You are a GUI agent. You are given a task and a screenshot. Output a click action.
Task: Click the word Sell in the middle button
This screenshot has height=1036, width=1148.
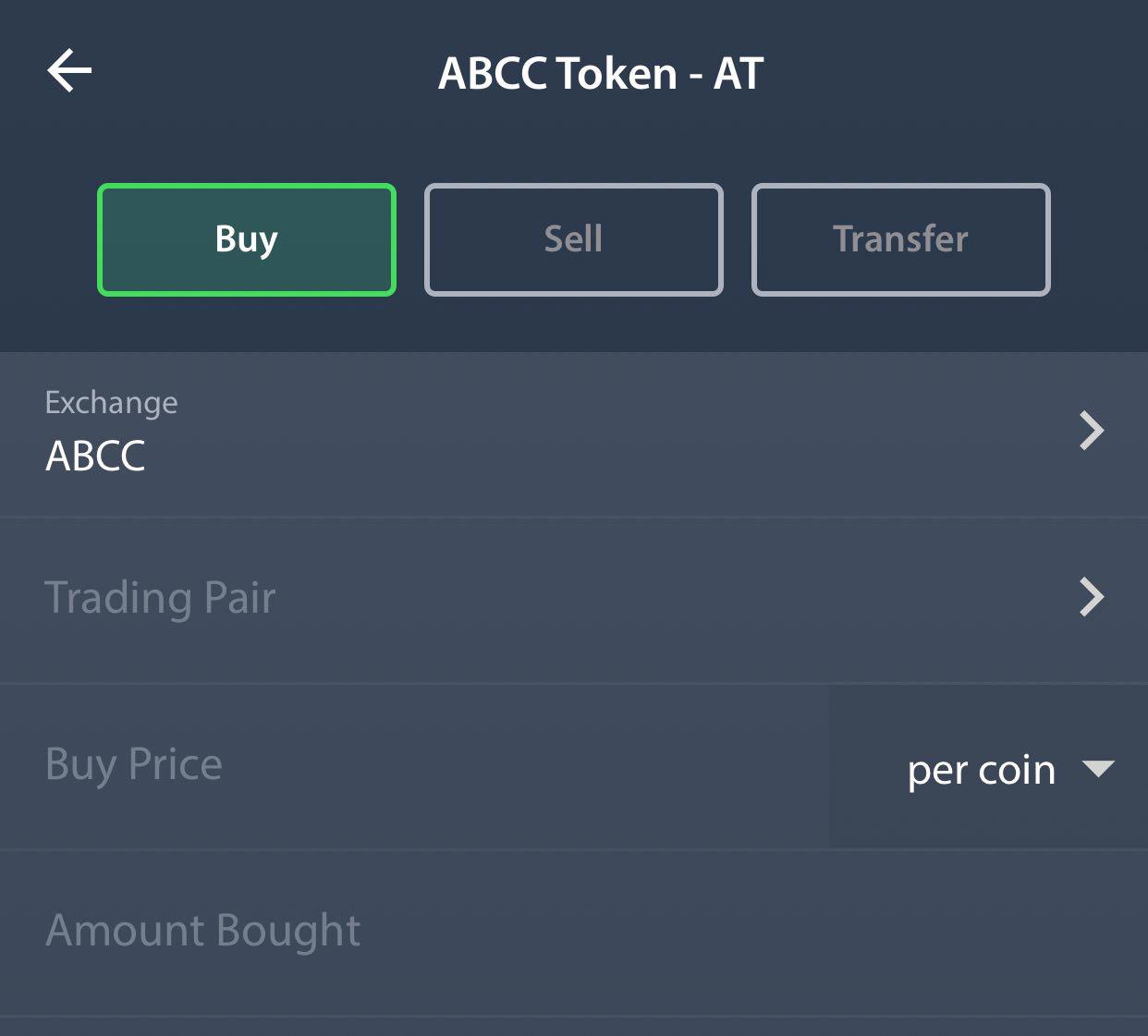(573, 239)
